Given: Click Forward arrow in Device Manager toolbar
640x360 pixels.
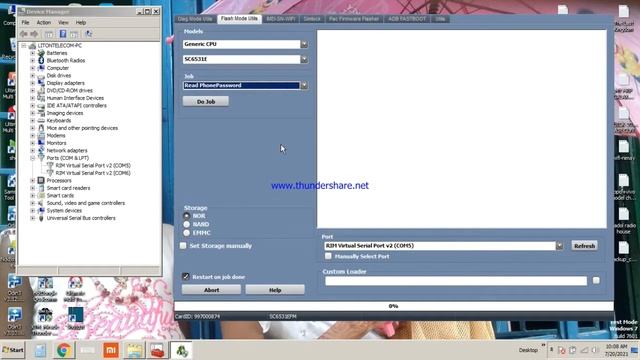Looking at the screenshot, I should coord(34,34).
